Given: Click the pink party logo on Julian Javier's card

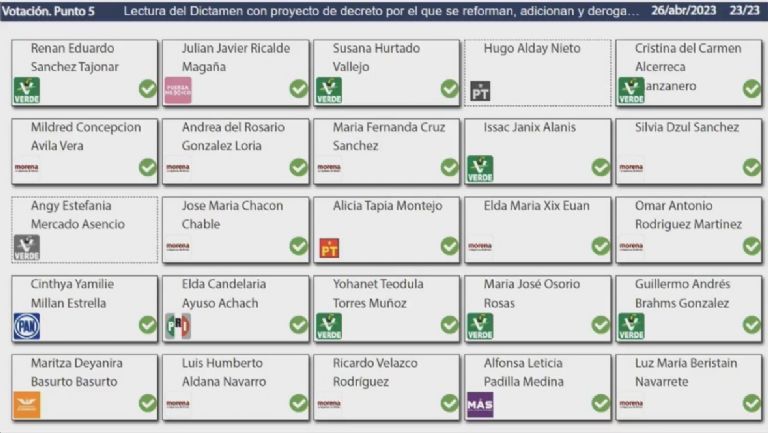Looking at the screenshot, I should [178, 90].
